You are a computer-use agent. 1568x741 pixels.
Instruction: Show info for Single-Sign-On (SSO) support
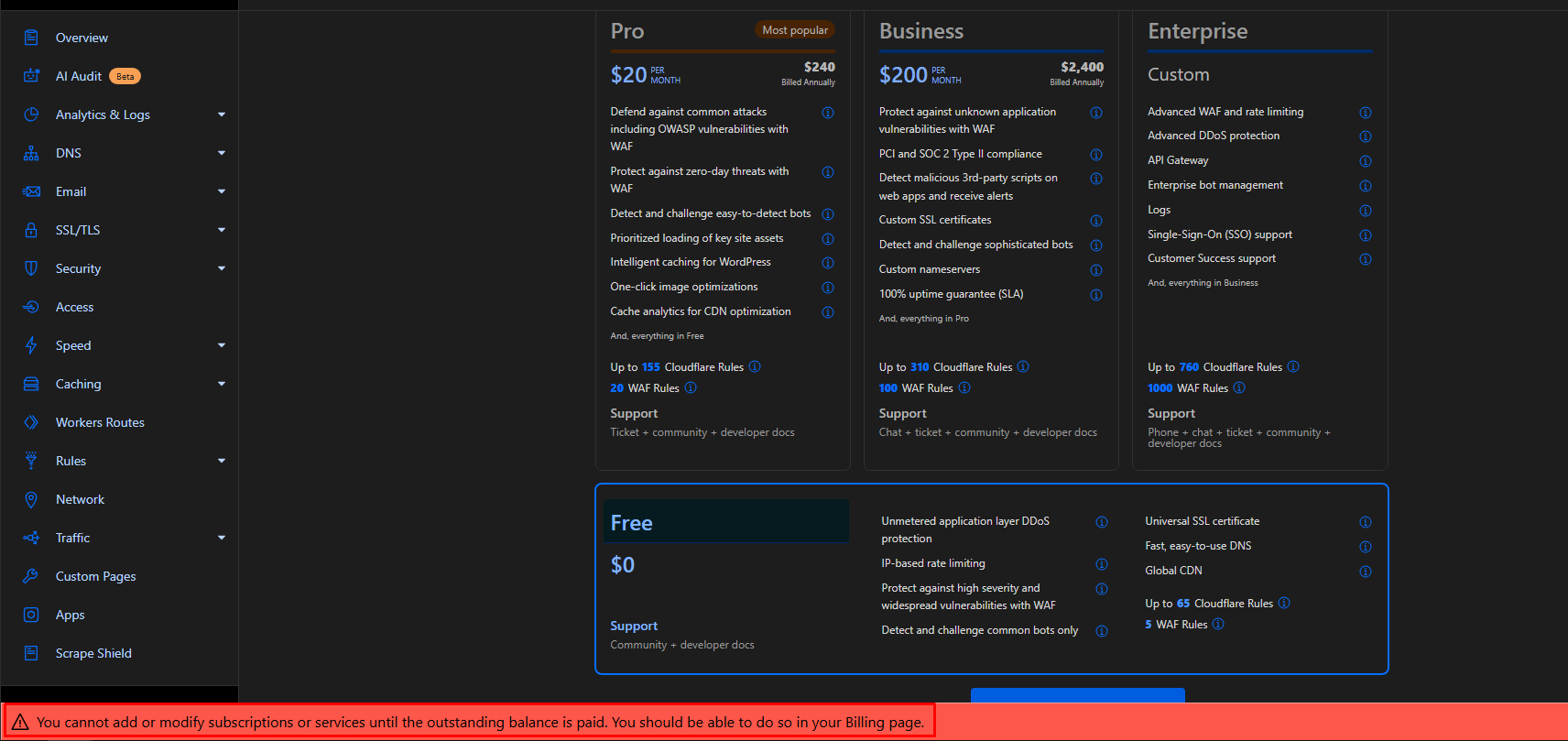pos(1366,235)
